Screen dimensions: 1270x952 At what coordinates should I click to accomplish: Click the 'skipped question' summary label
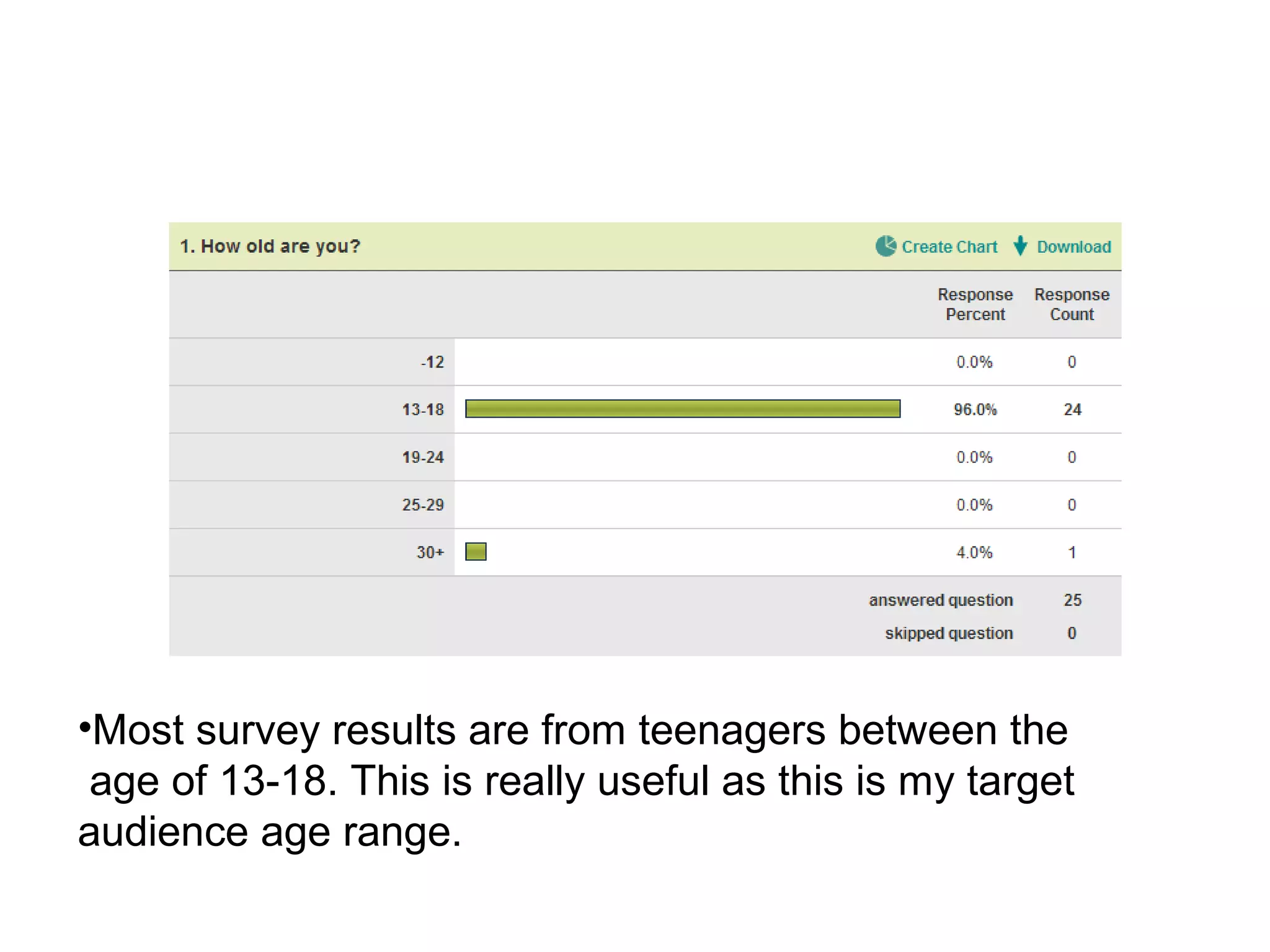[949, 633]
